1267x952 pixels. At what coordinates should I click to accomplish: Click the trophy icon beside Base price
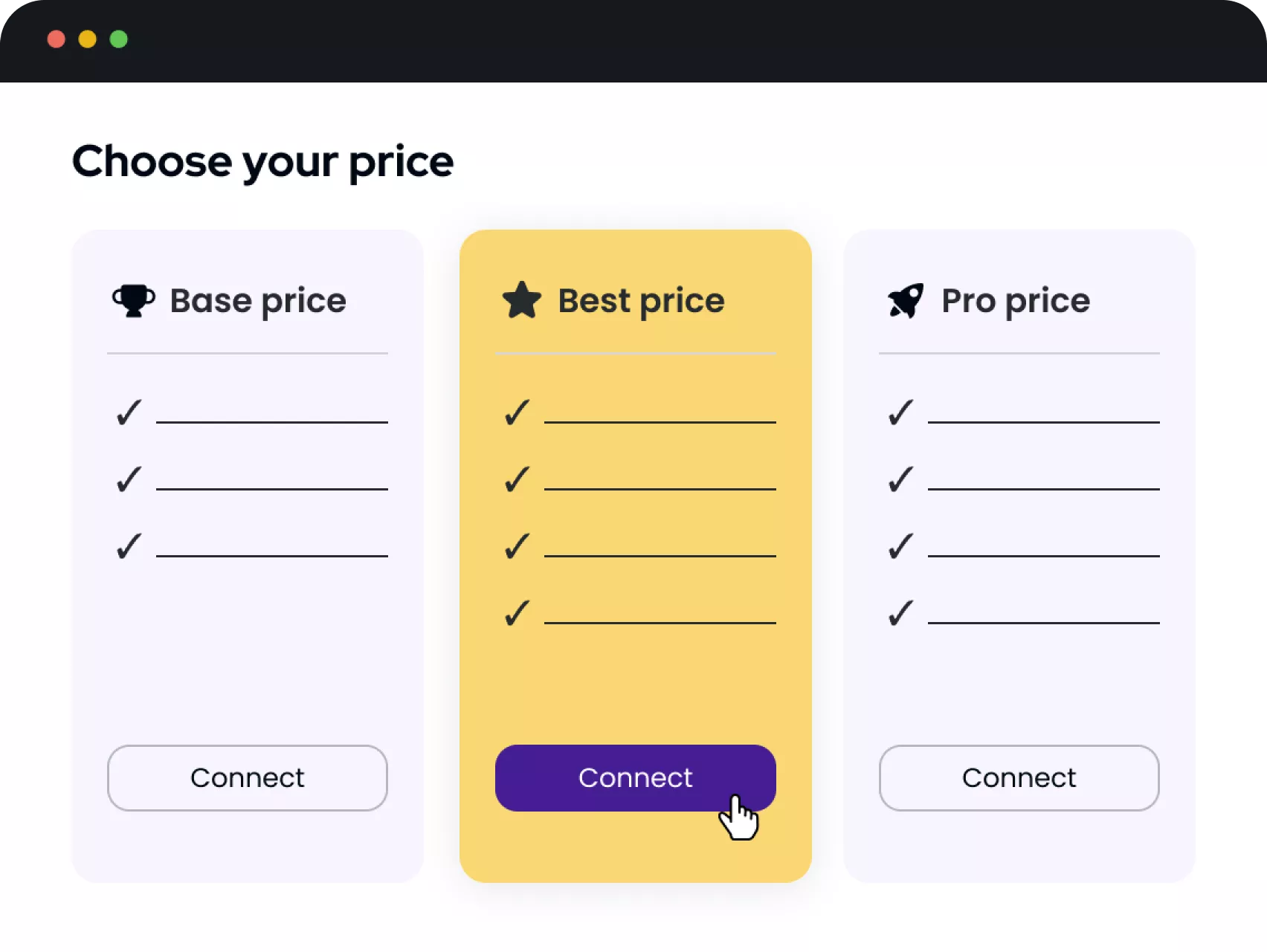pyautogui.click(x=134, y=300)
